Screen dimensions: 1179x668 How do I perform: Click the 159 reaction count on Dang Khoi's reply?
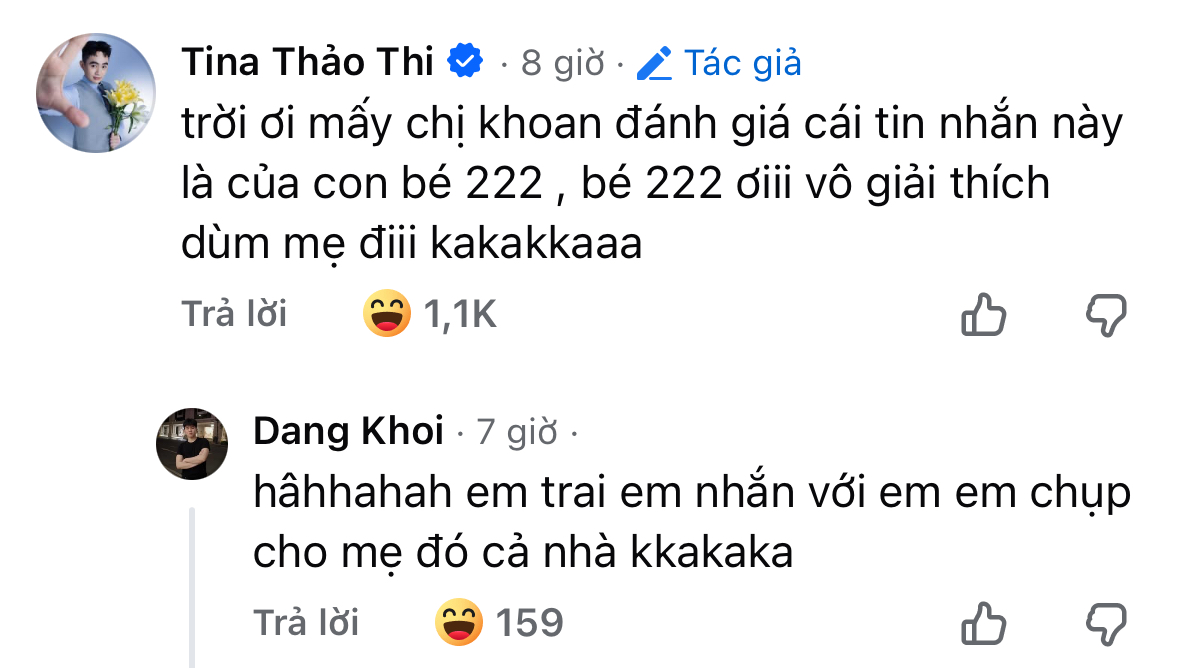point(529,622)
